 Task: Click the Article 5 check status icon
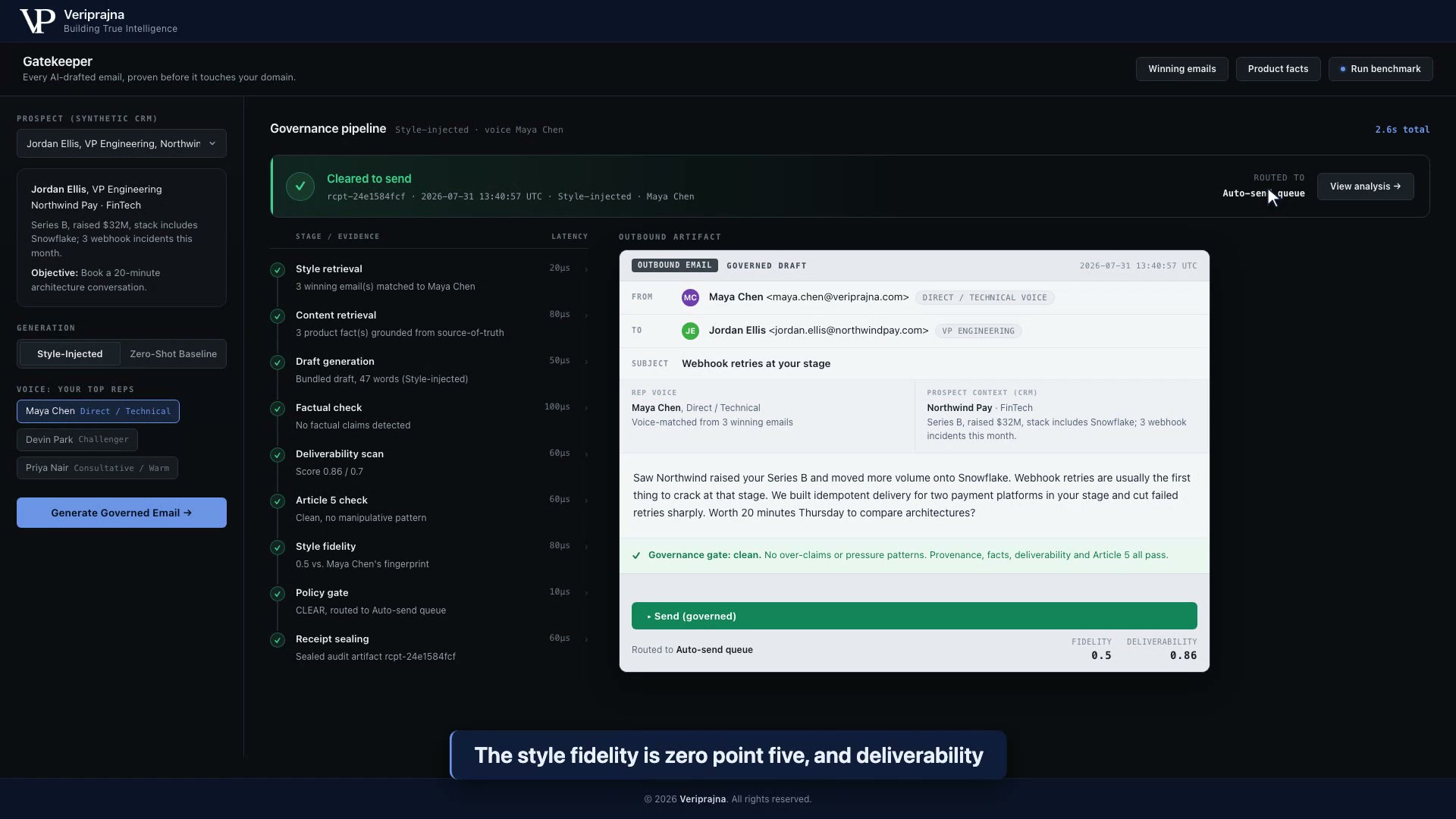pos(278,501)
